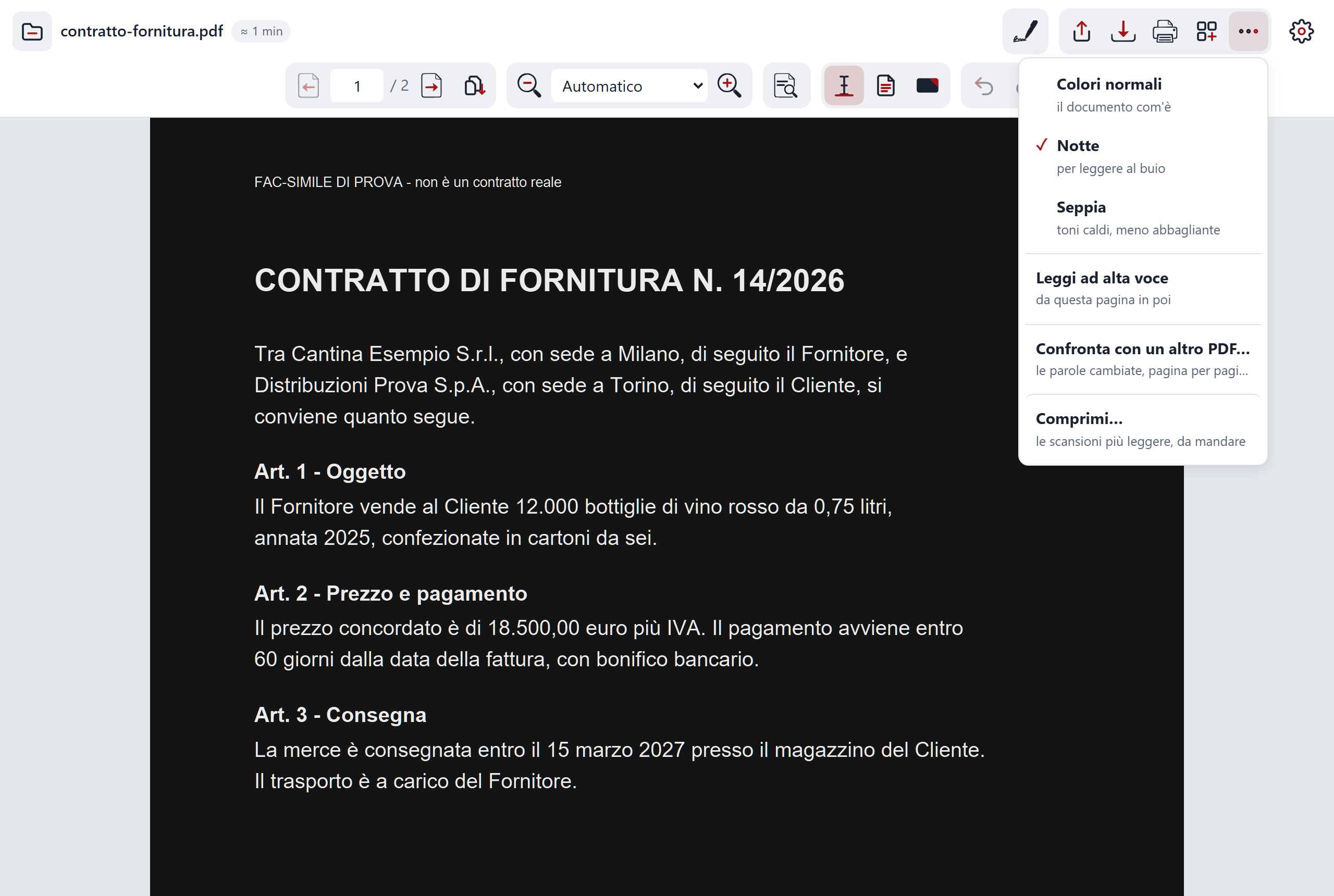1334x896 pixels.
Task: Click the pages with red arrow icon
Action: (474, 86)
